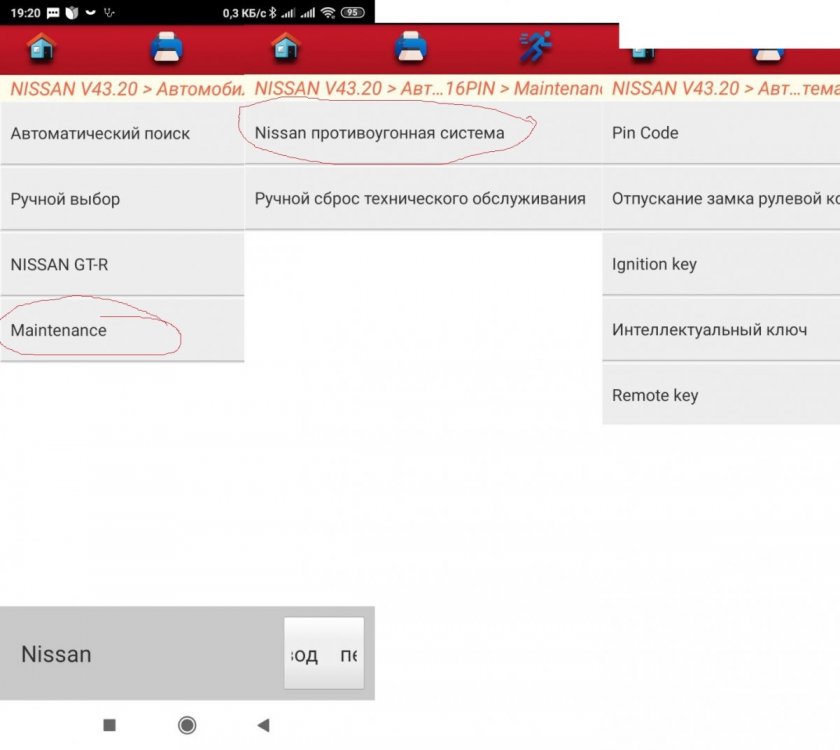Select Remote key option
The image size is (840, 750).
point(721,395)
